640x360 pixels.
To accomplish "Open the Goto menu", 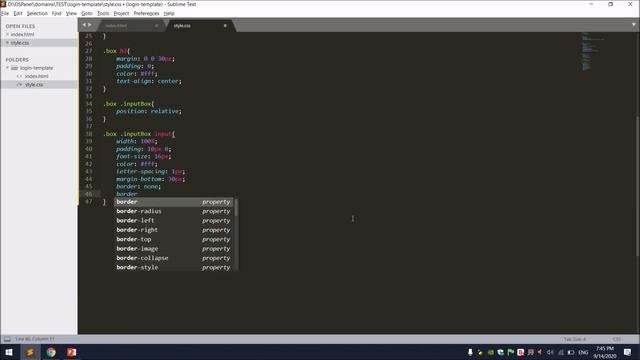I will click(x=87, y=13).
